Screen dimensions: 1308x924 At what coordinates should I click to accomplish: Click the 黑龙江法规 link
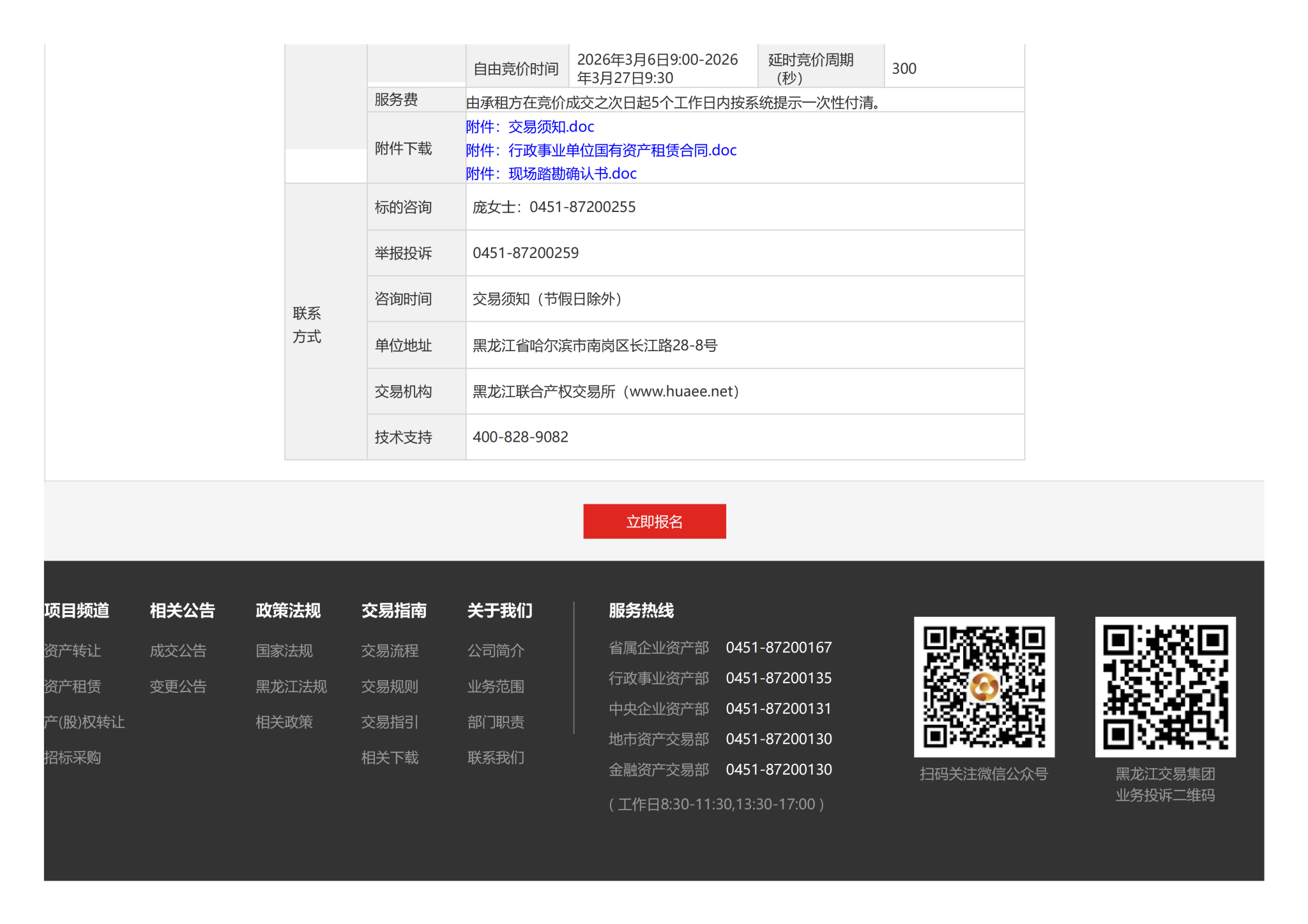point(291,686)
